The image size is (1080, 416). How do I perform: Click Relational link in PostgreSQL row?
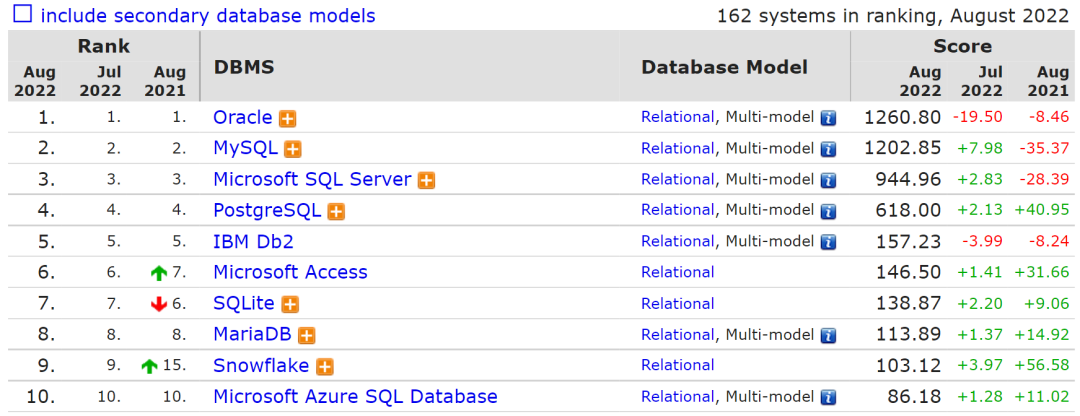tap(678, 210)
